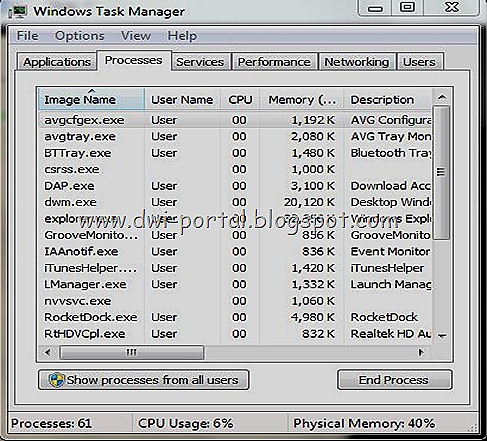Click the AVG Tray Mon description cell
This screenshot has height=441, width=487.
[391, 136]
